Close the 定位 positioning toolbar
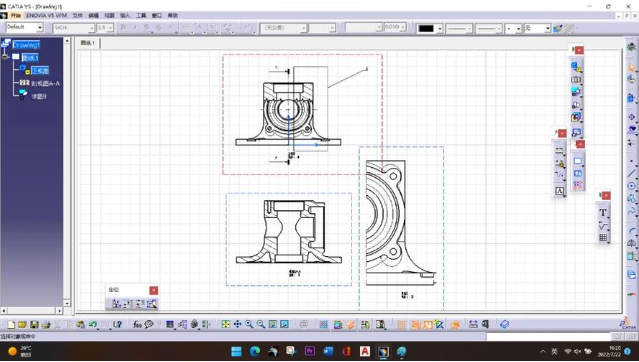Viewport: 639px width, 362px height. pyautogui.click(x=154, y=290)
